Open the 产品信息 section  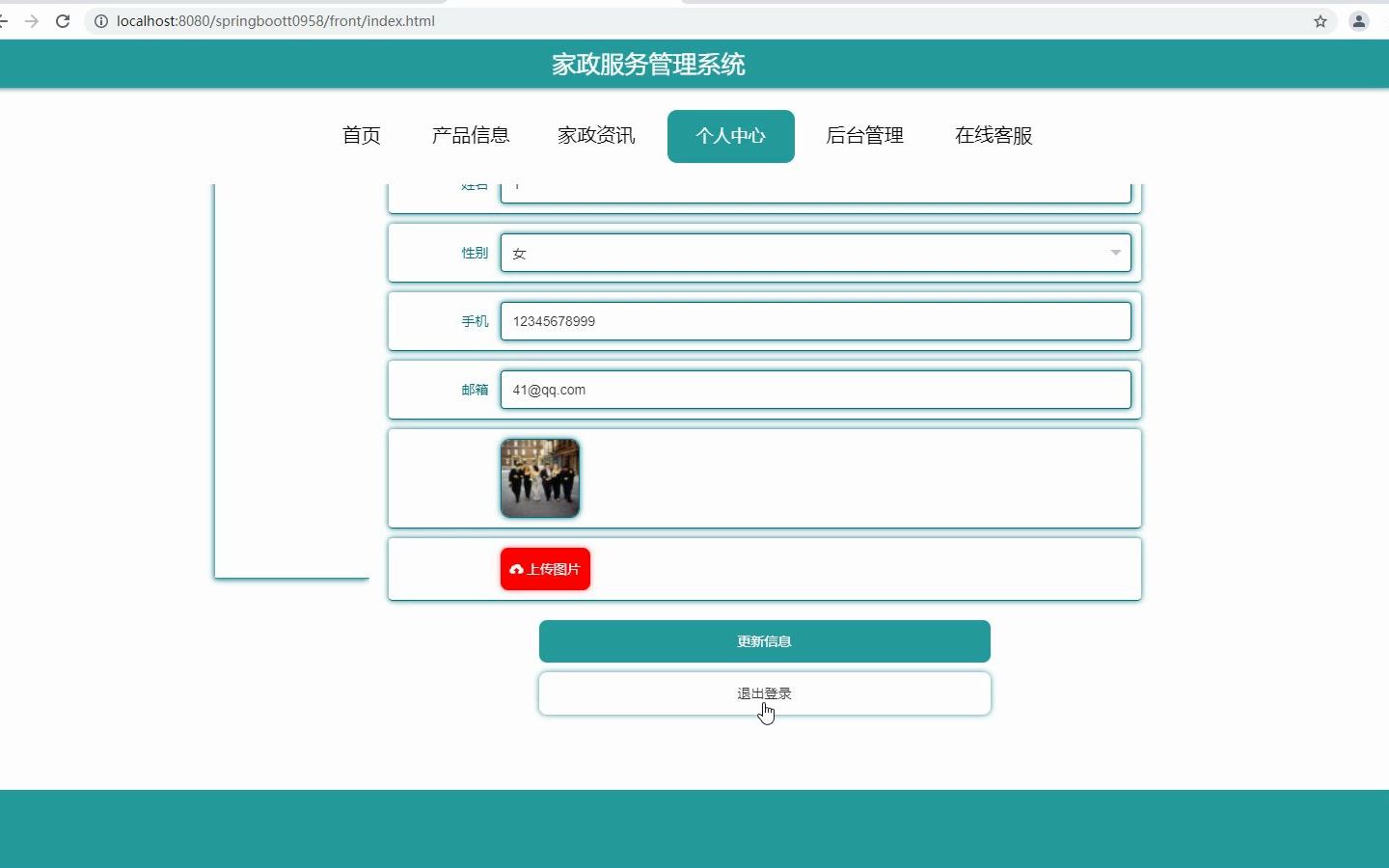(x=471, y=136)
